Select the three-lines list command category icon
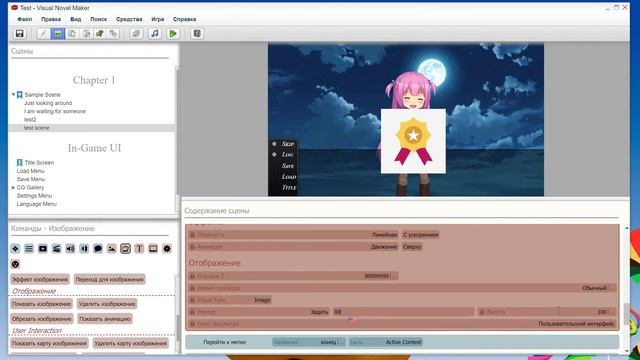This screenshot has width=640, height=360. (29, 249)
